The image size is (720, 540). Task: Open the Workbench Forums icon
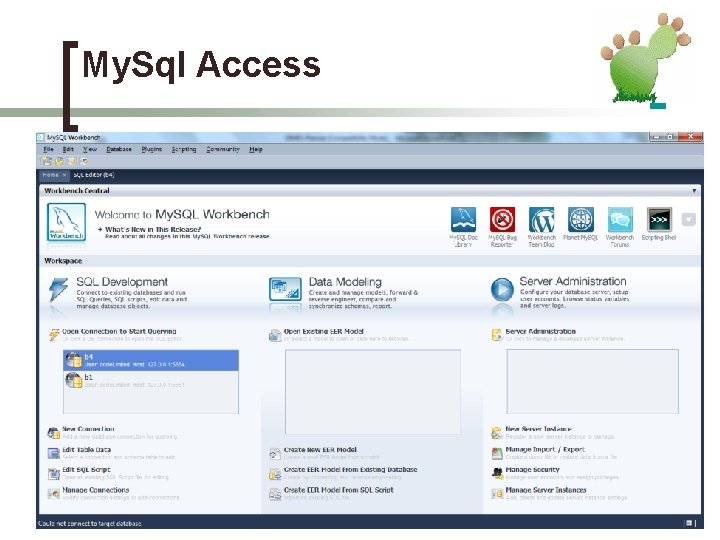(x=620, y=219)
